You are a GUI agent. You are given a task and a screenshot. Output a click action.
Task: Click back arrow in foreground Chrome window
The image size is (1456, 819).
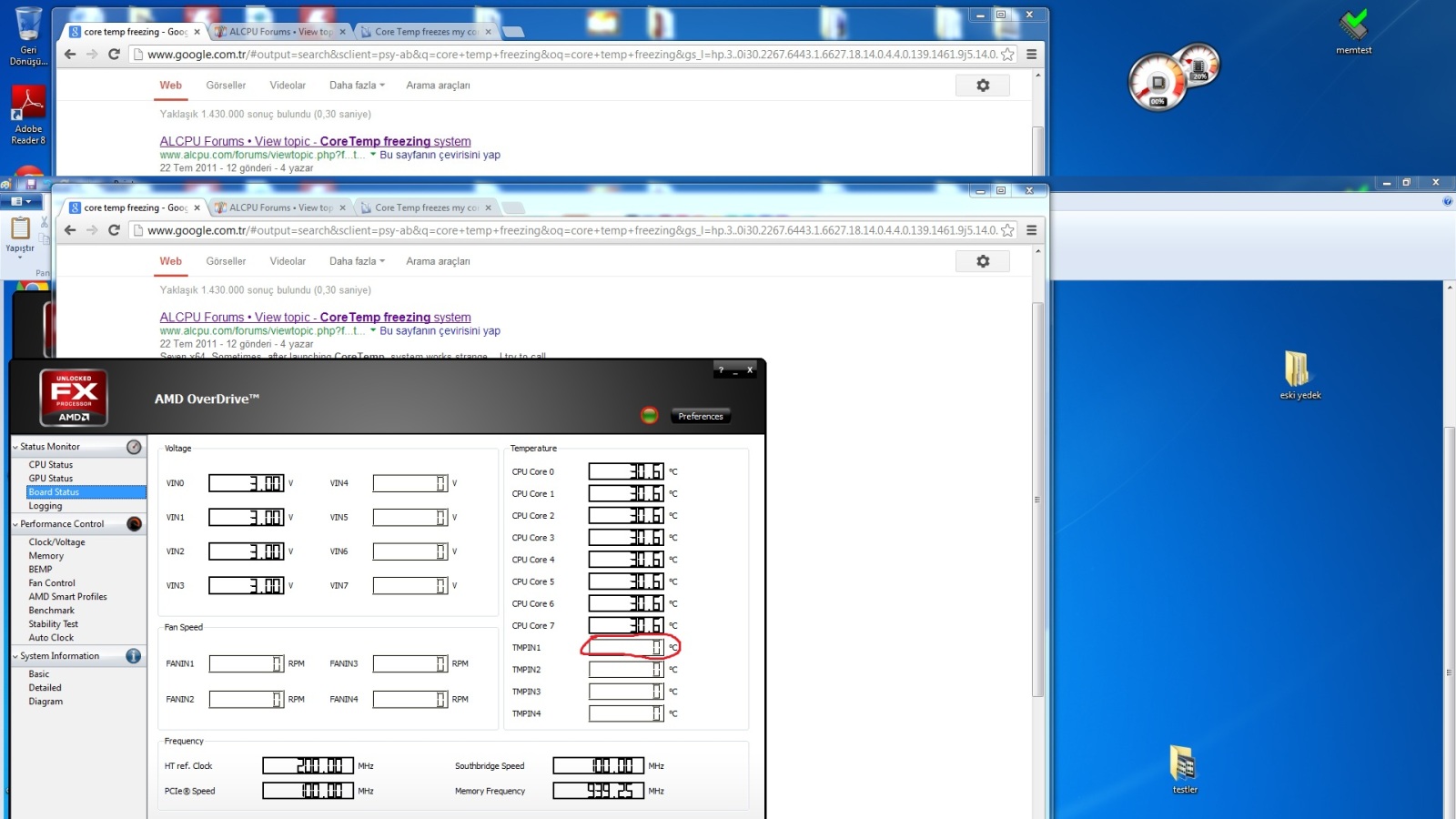click(x=70, y=230)
